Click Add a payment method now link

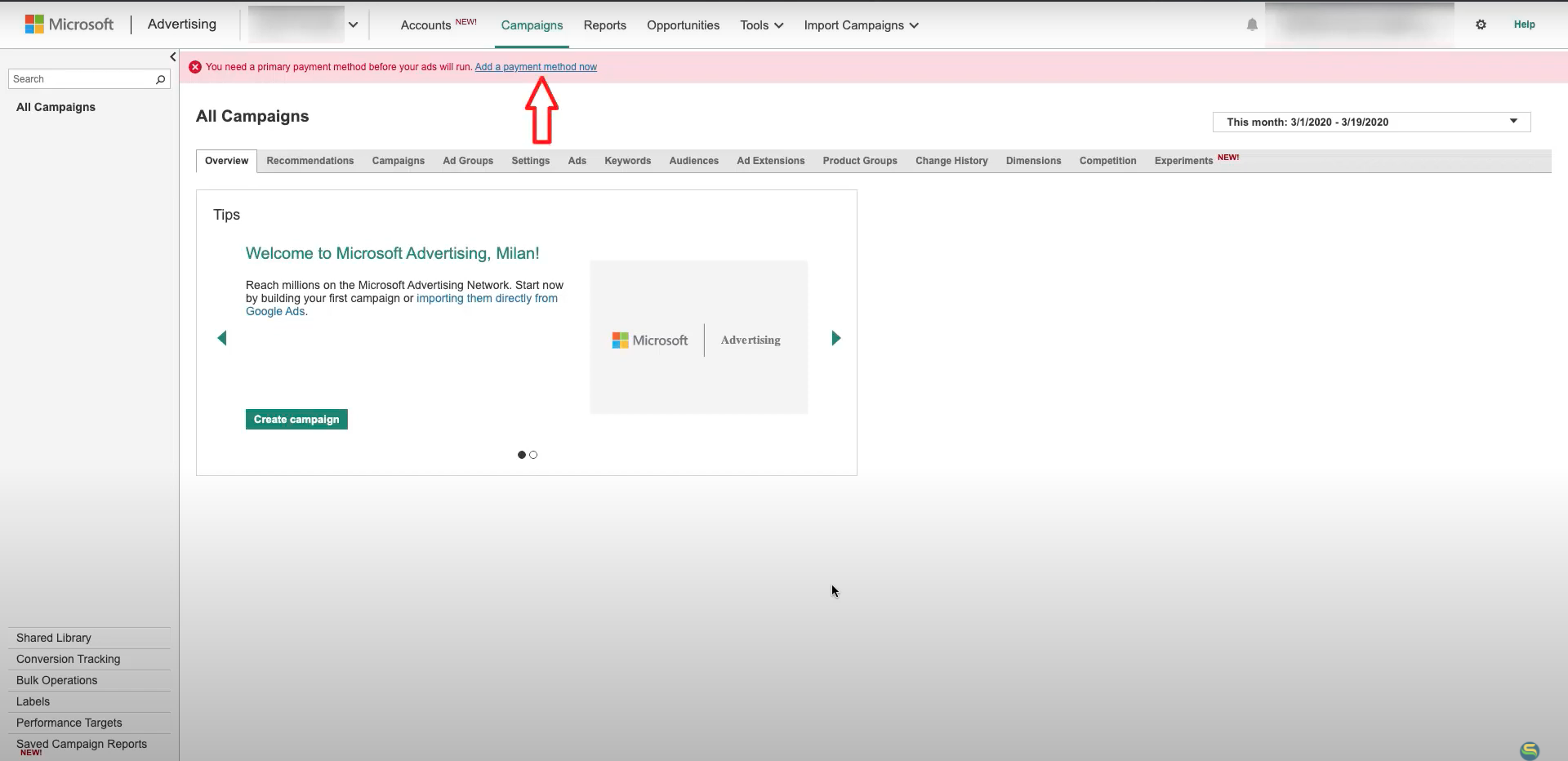(x=536, y=67)
